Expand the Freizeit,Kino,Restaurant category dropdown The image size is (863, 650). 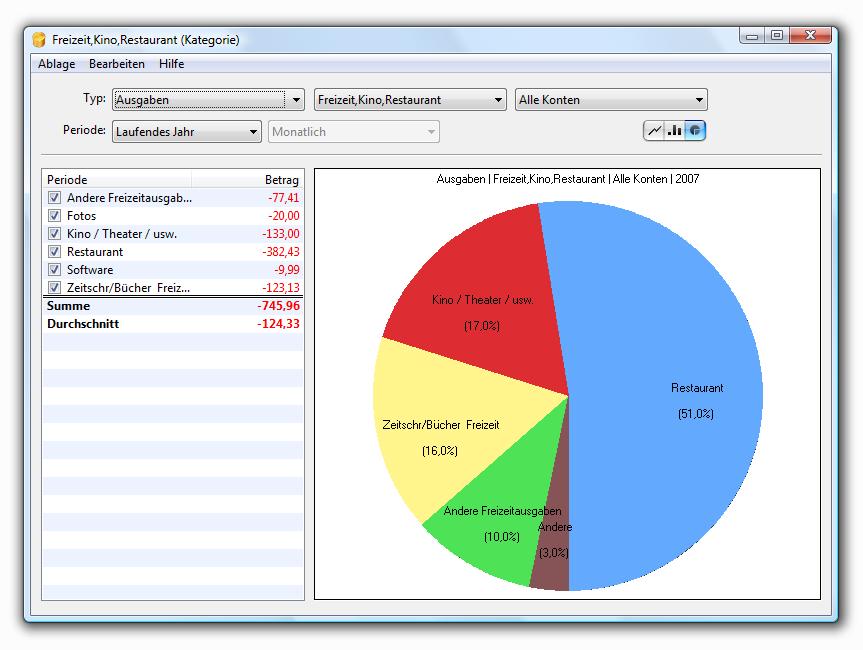(x=410, y=100)
